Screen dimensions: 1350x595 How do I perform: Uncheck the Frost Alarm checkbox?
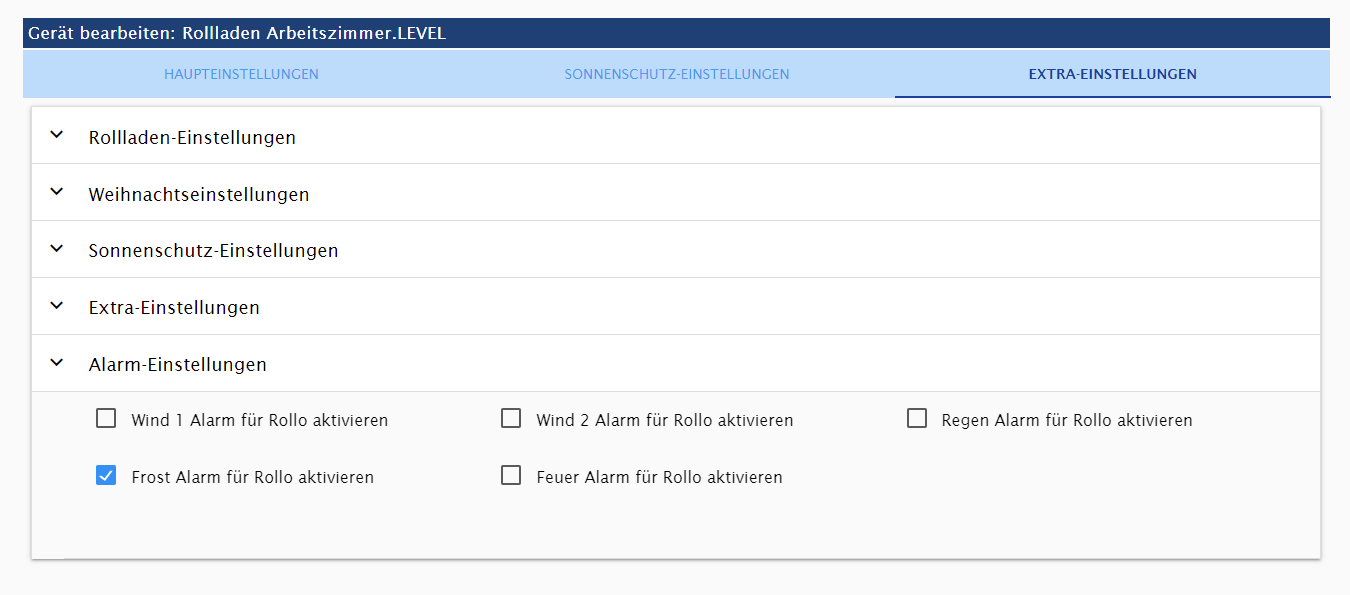point(106,476)
